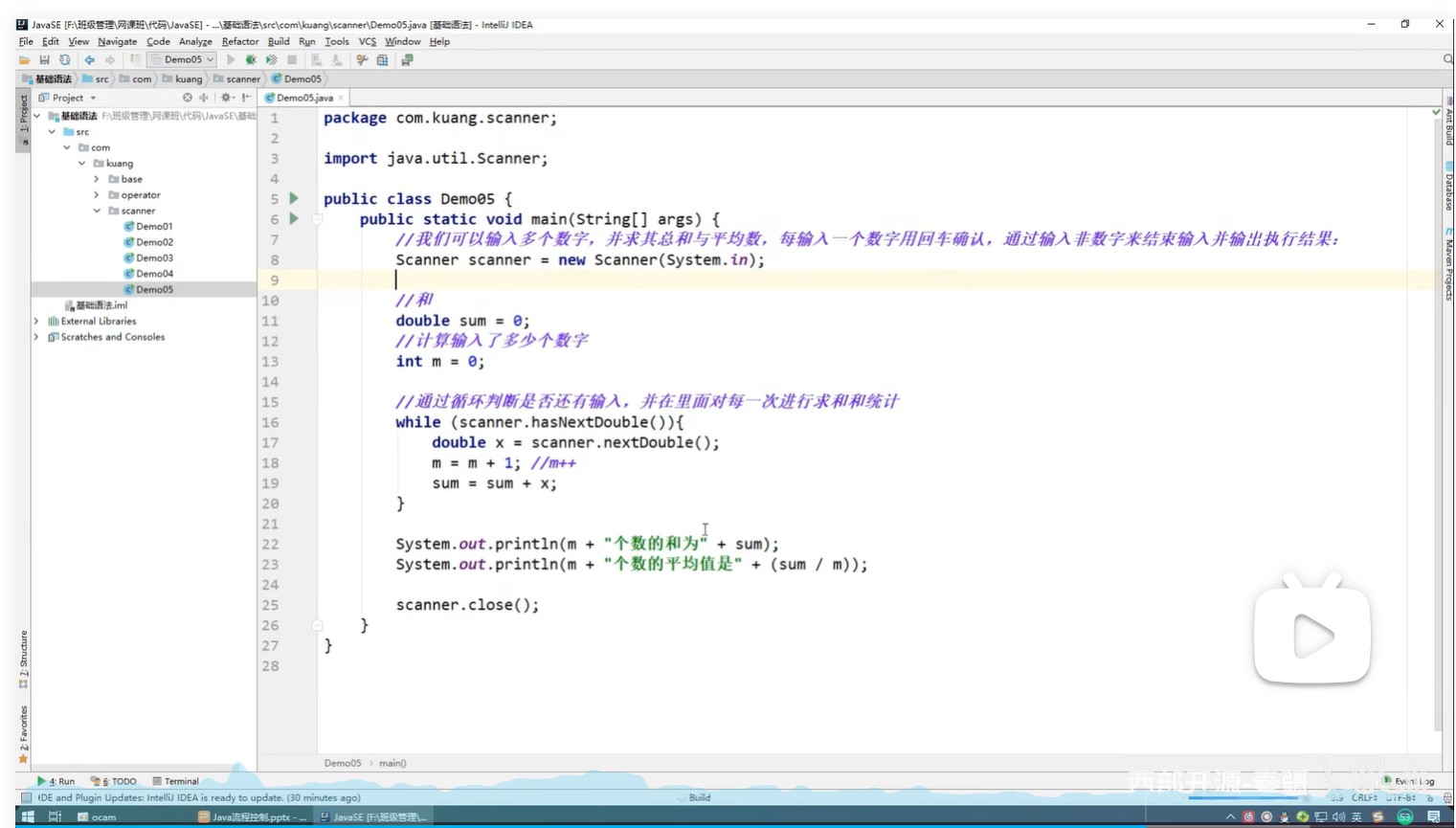Viewport: 1456px width, 828px height.
Task: Expand the Scratches and Consoles node
Action: (36, 337)
